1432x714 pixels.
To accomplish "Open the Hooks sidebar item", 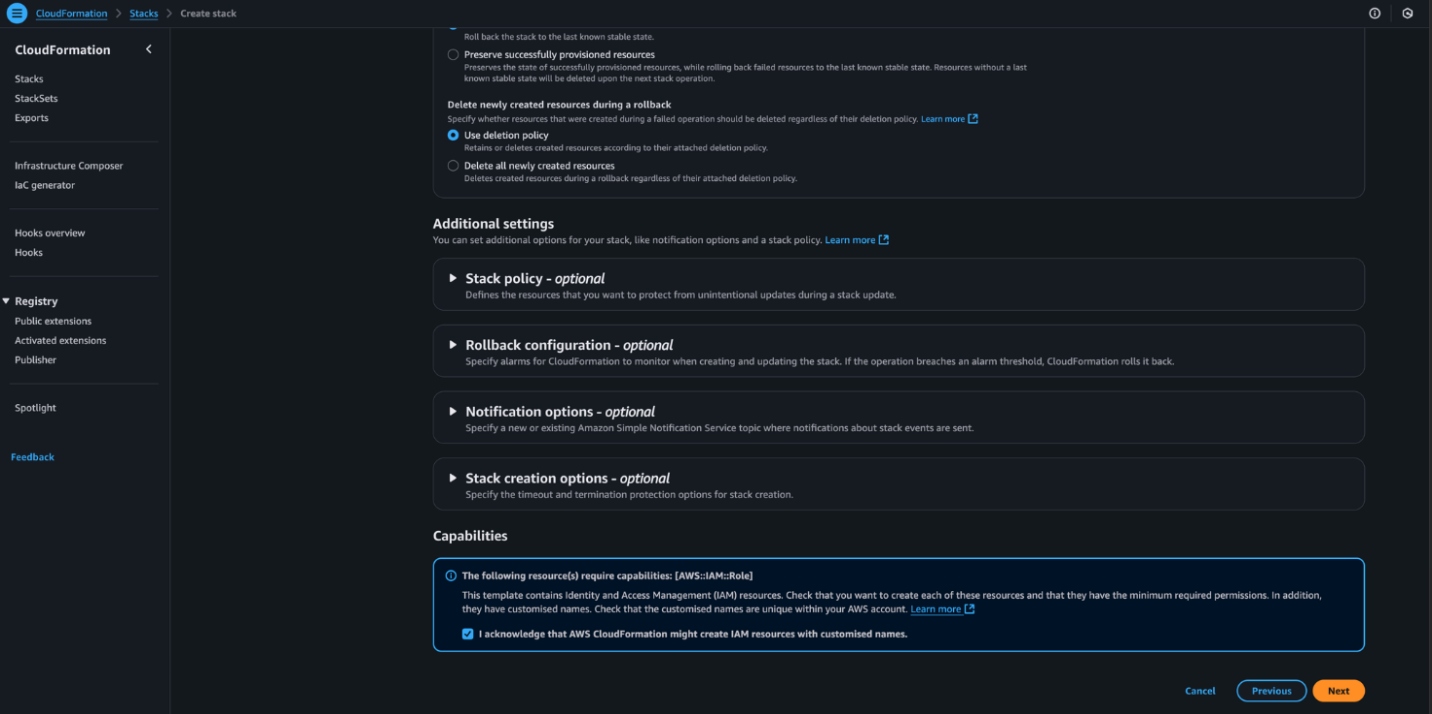I will tap(29, 252).
